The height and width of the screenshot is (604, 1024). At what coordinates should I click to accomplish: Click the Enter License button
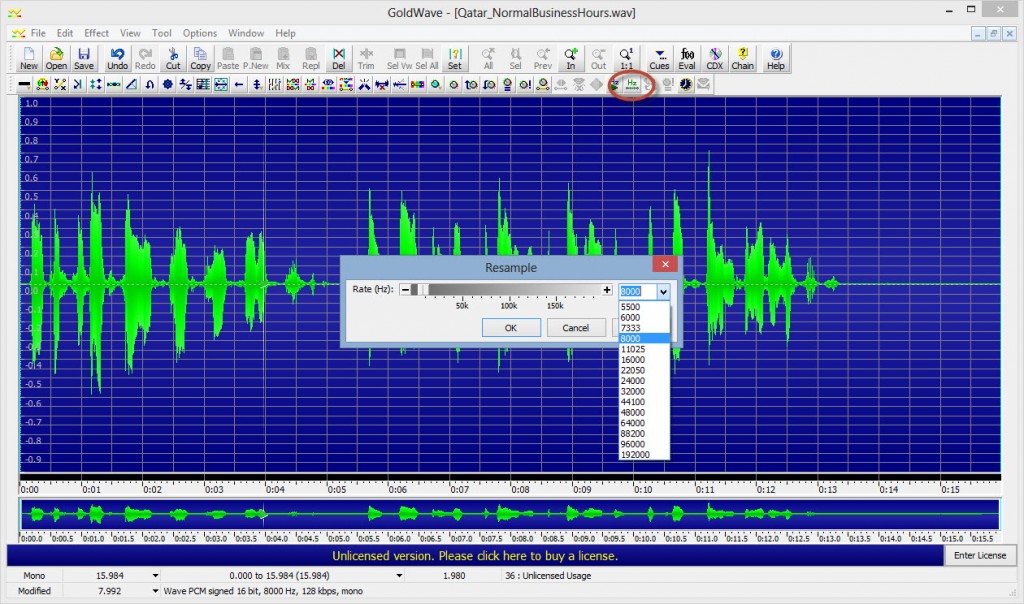tap(980, 555)
